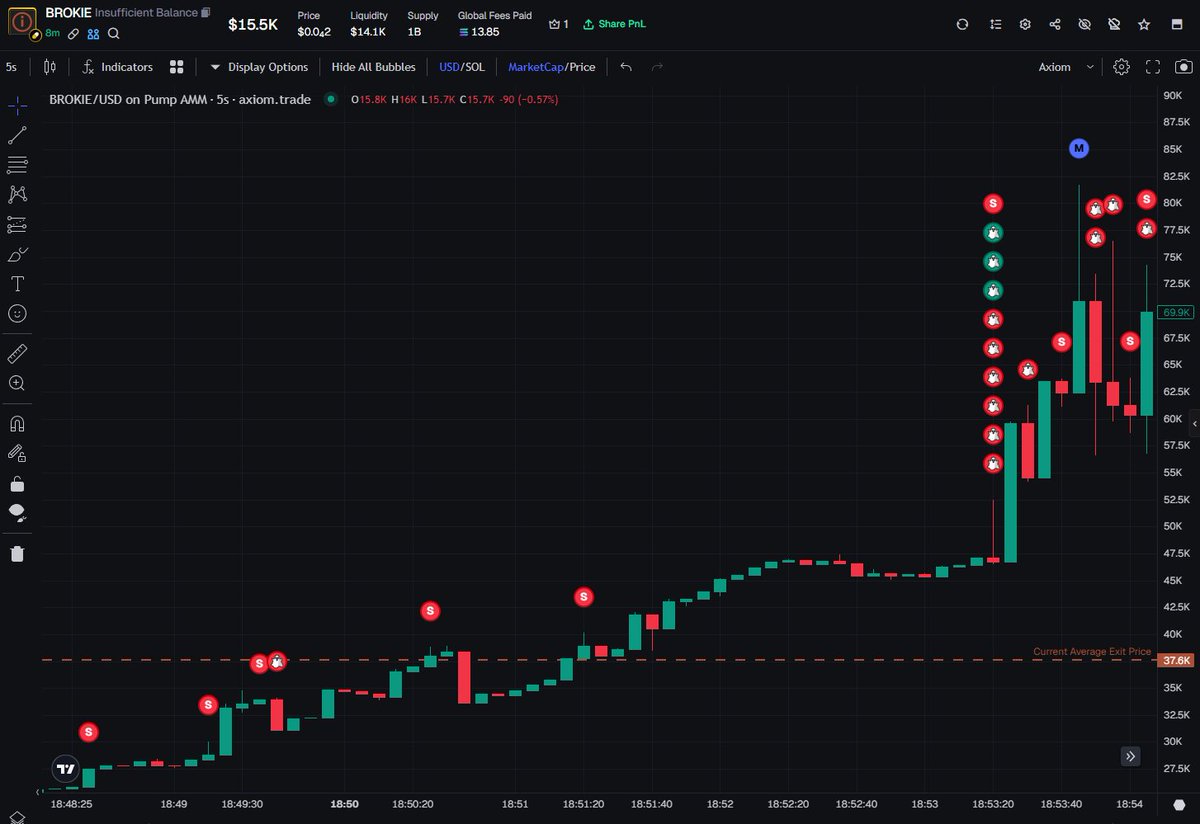Select MarketCap display mode
Screen dimensions: 1200x824
pos(535,67)
